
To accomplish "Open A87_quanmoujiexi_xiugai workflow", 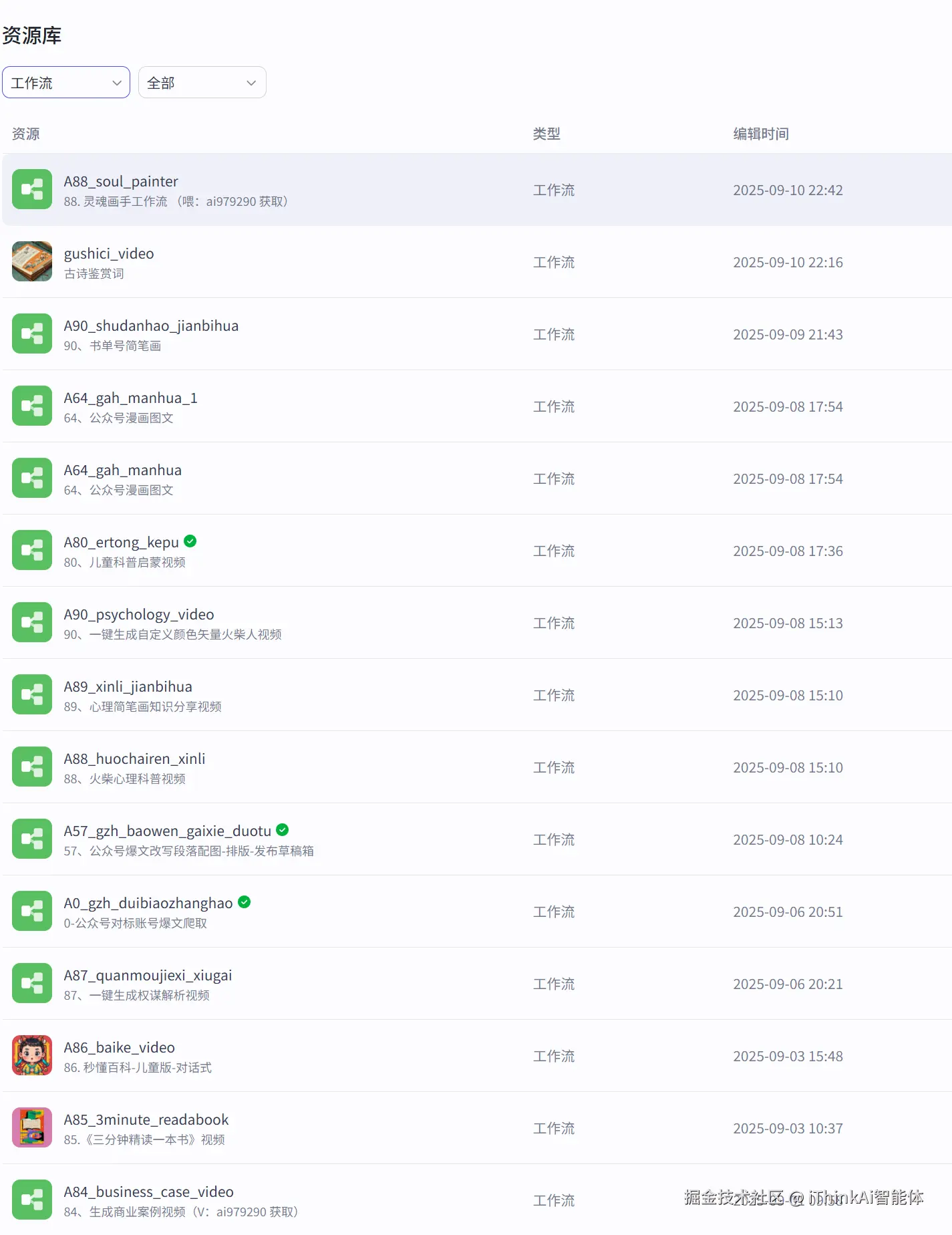I will [477, 984].
